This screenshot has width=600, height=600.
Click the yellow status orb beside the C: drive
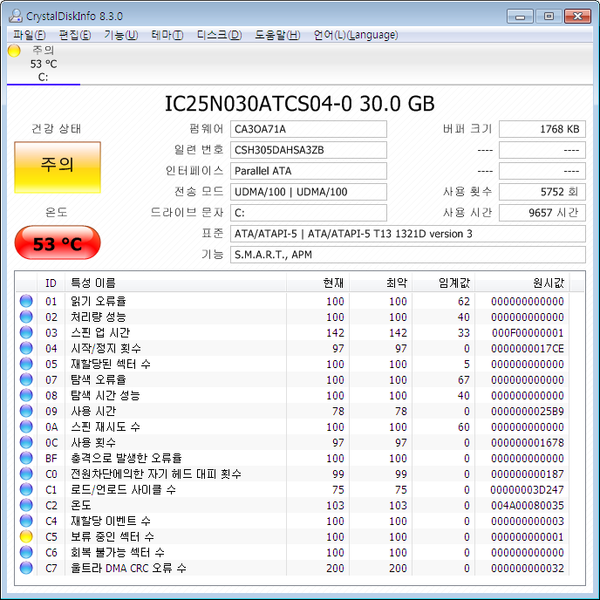click(14, 51)
